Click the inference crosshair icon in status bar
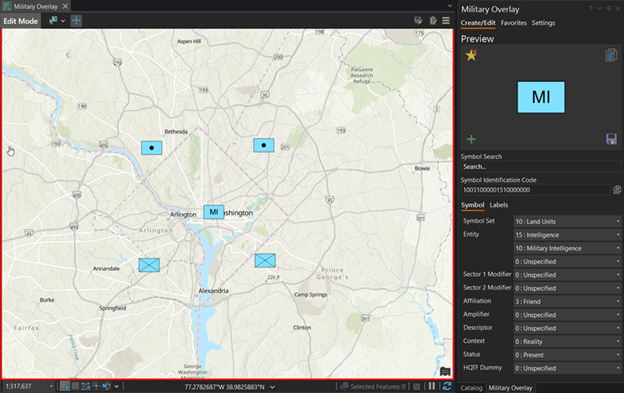624x393 pixels. pyautogui.click(x=96, y=386)
